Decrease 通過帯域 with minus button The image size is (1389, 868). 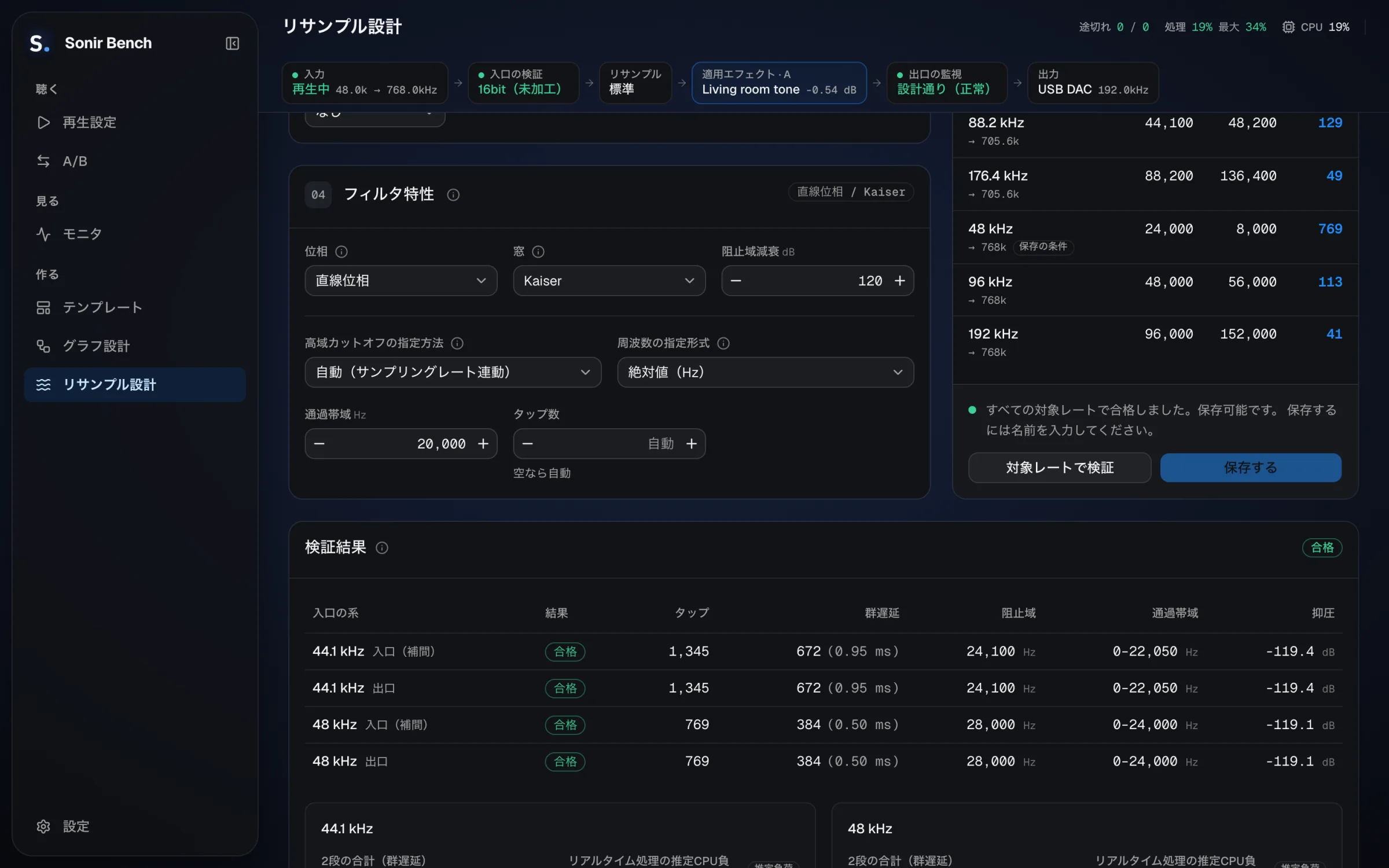point(319,444)
